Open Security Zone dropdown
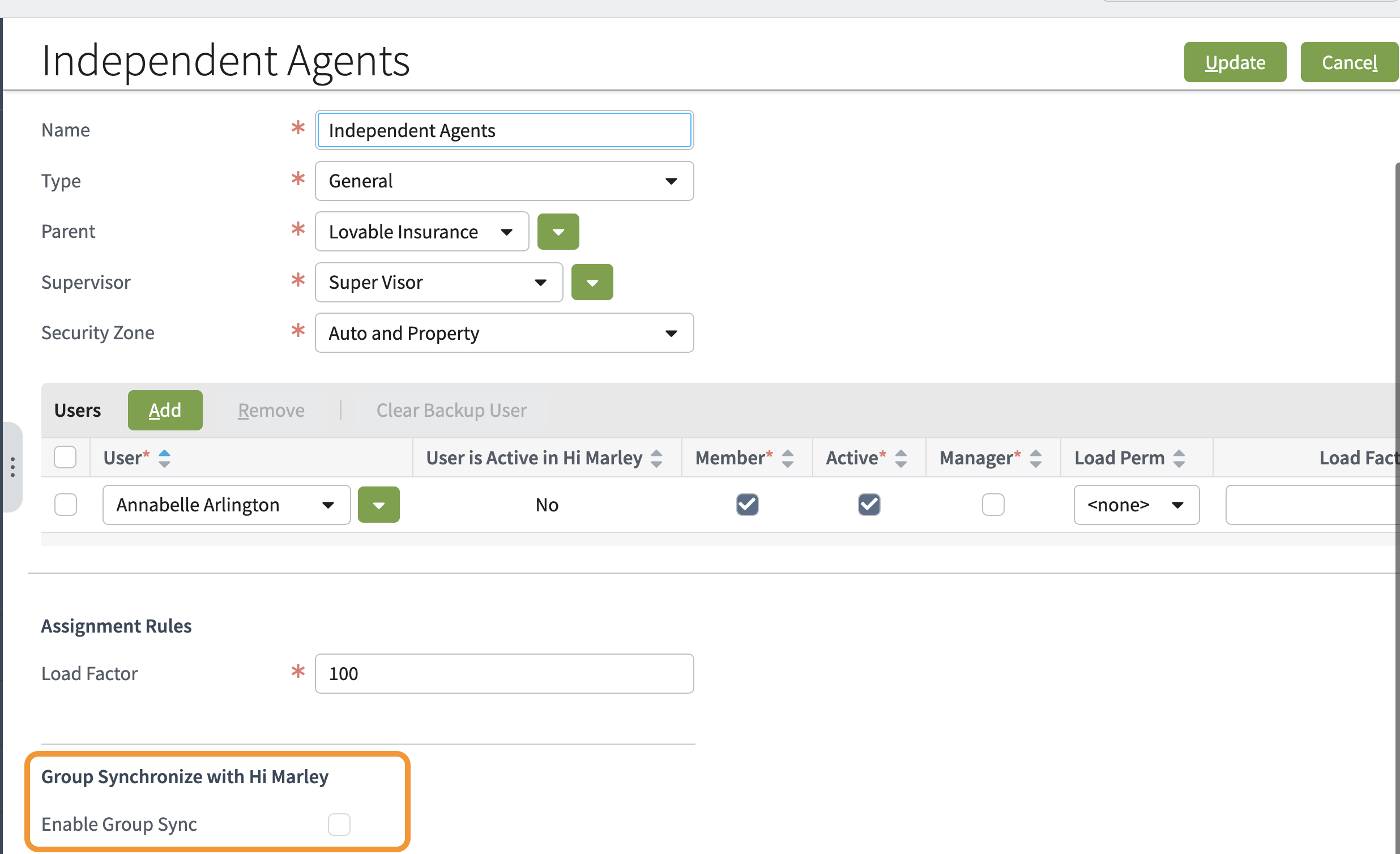Viewport: 1400px width, 854px height. coord(504,333)
